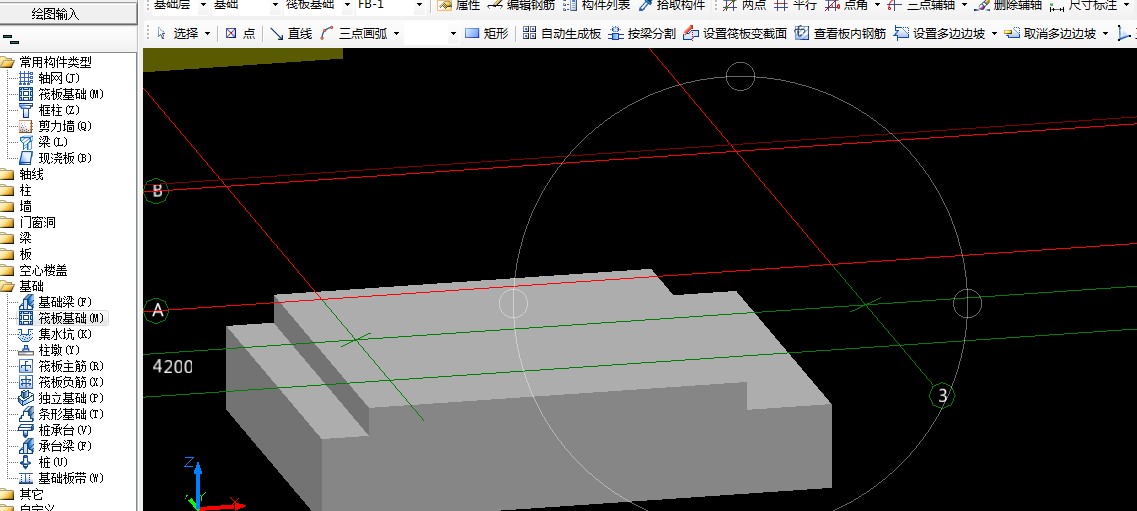Select highlighted 筏板基础(M) in the 基础 group
Viewport: 1137px width, 511px height.
pyautogui.click(x=62, y=318)
